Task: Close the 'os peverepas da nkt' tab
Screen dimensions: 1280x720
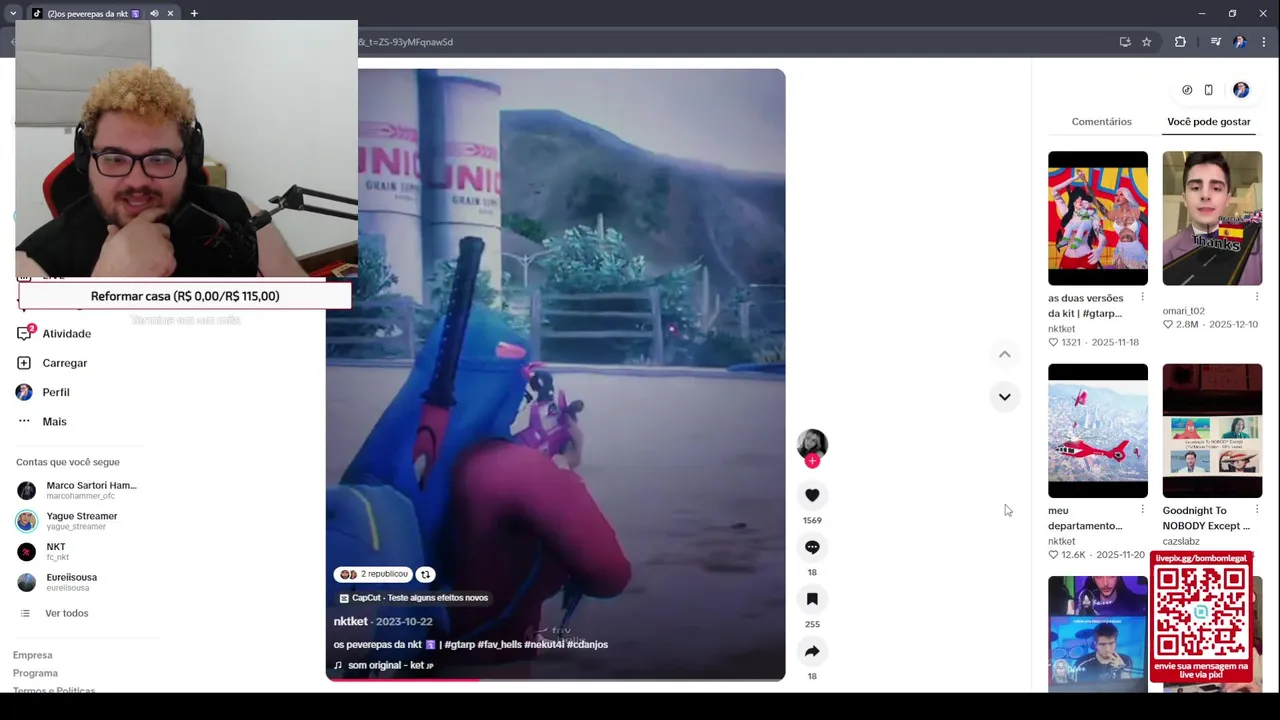Action: click(170, 14)
